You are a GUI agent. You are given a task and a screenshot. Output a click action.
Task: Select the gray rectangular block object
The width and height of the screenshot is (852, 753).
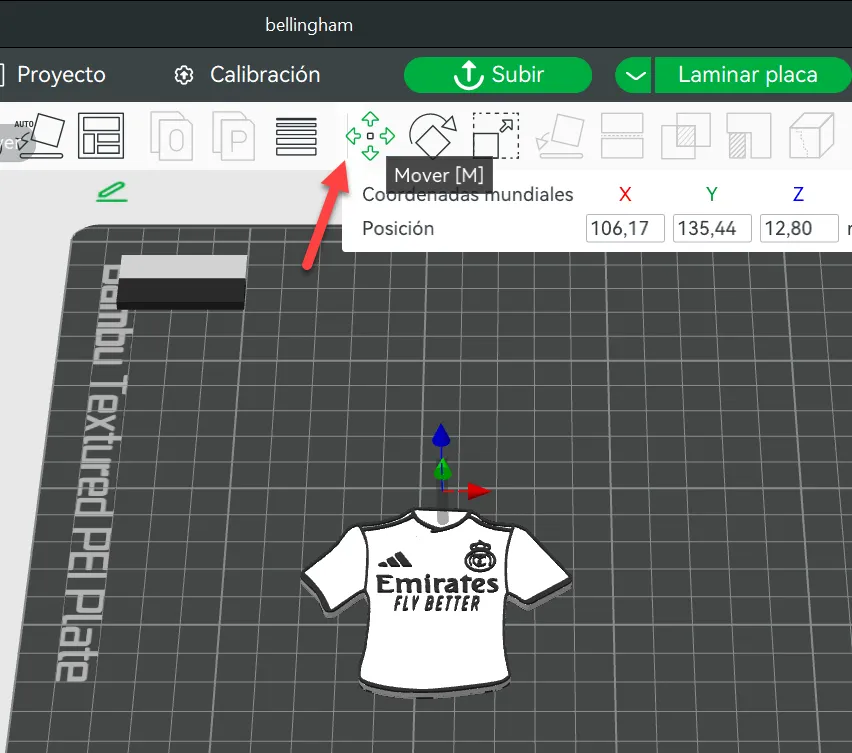[x=182, y=283]
